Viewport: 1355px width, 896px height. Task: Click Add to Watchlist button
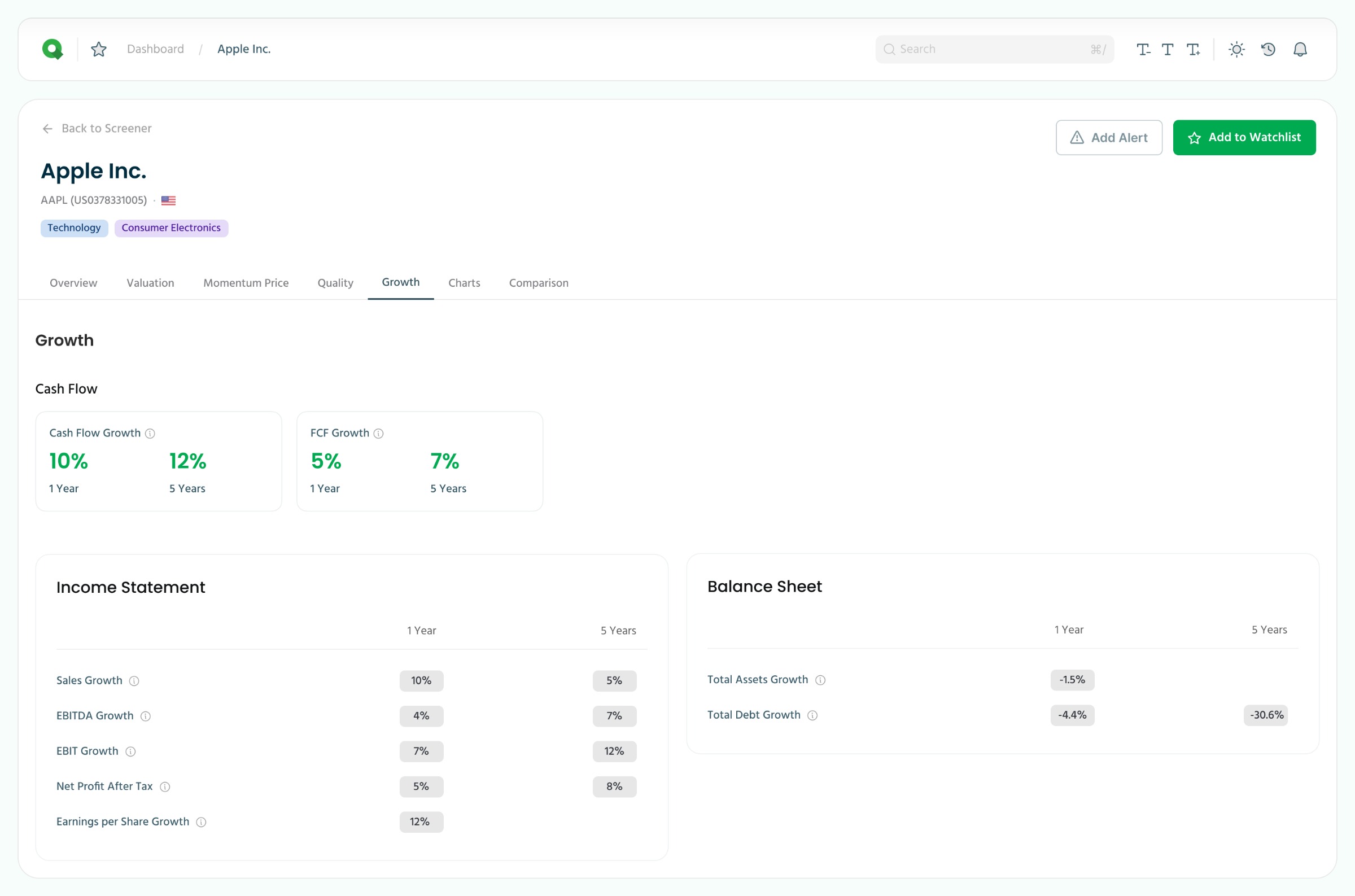click(1244, 138)
